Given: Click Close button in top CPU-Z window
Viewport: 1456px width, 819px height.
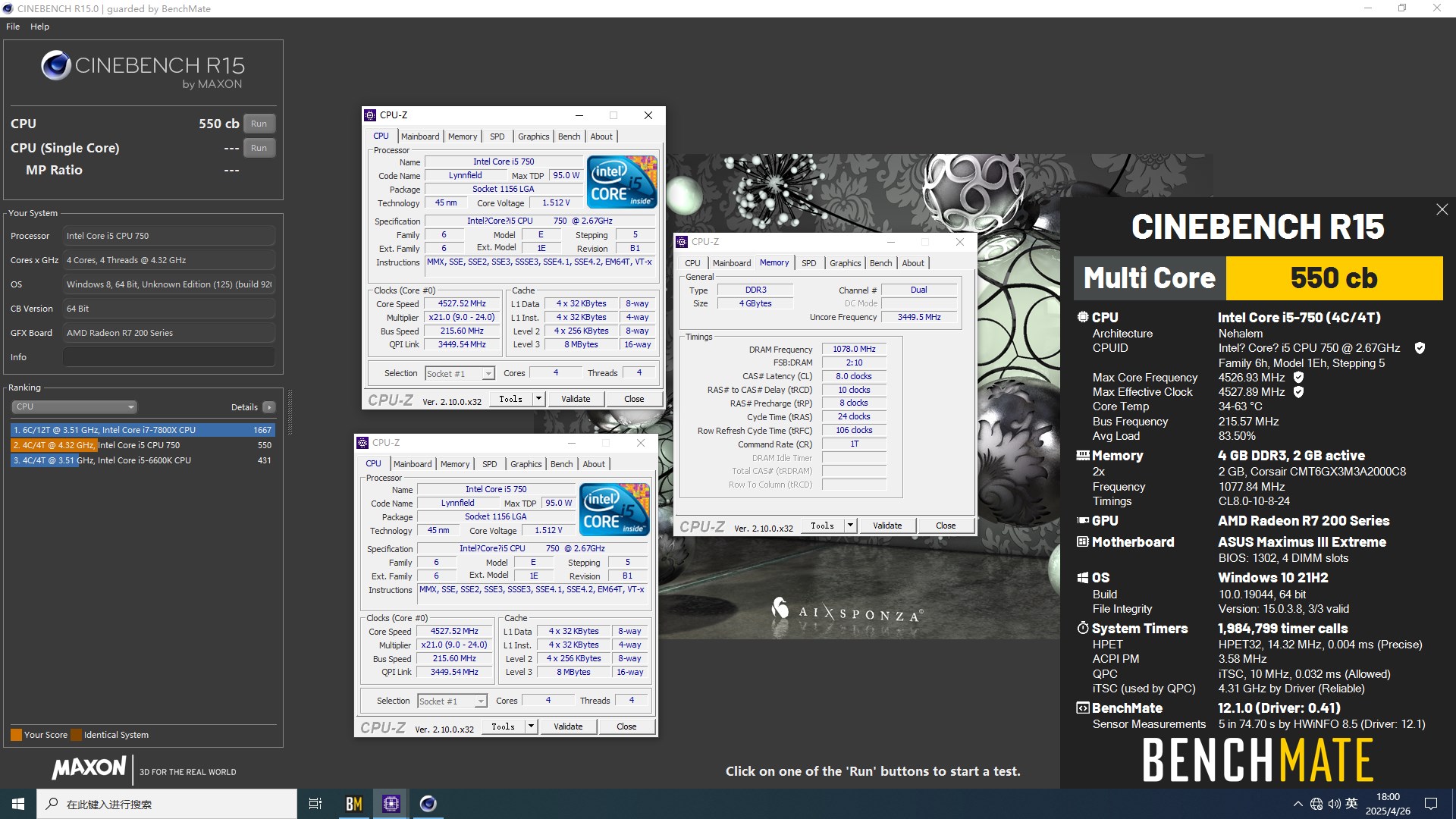Looking at the screenshot, I should point(634,399).
